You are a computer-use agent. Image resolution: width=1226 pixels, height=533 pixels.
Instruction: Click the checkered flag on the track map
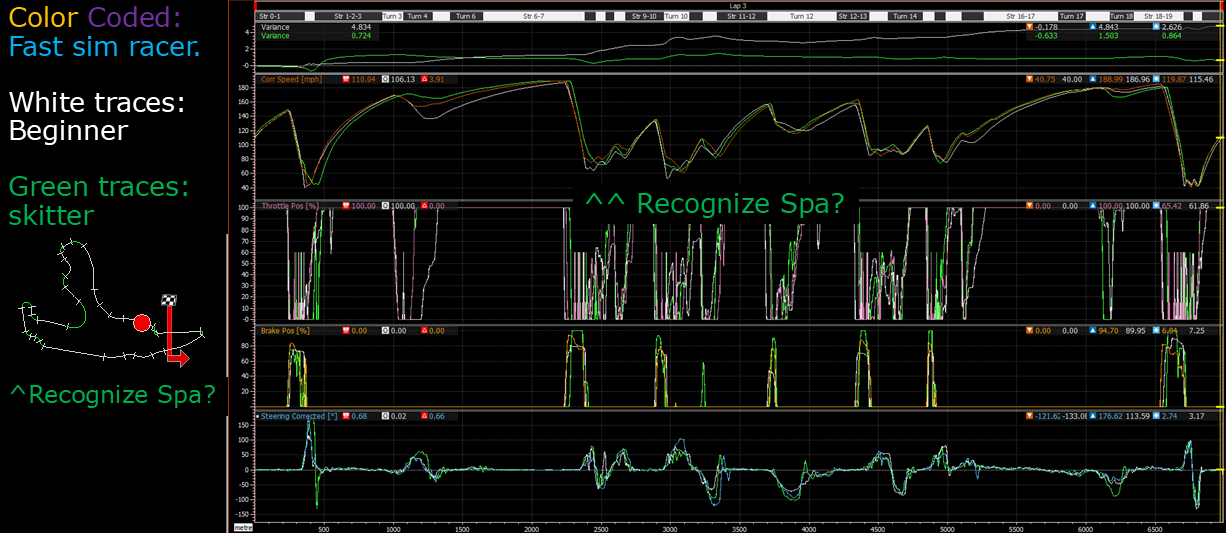(x=169, y=300)
